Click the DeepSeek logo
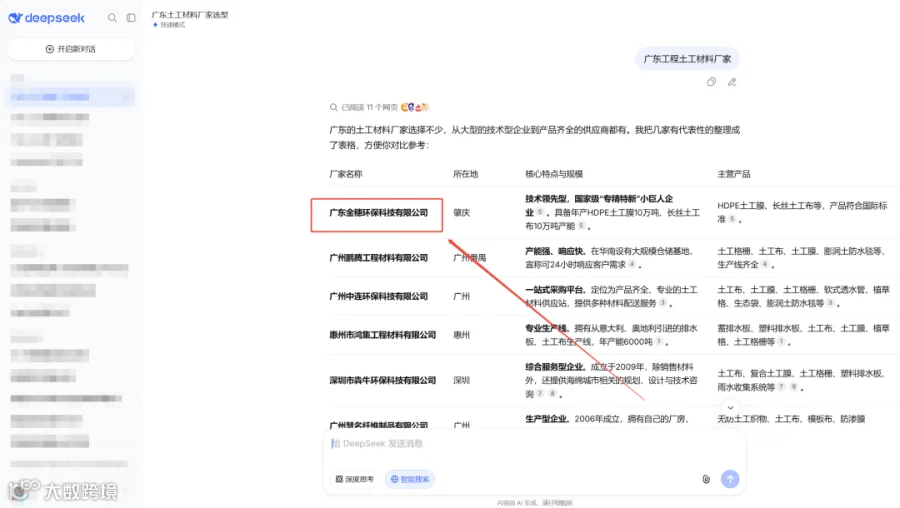The image size is (900, 508). click(46, 18)
